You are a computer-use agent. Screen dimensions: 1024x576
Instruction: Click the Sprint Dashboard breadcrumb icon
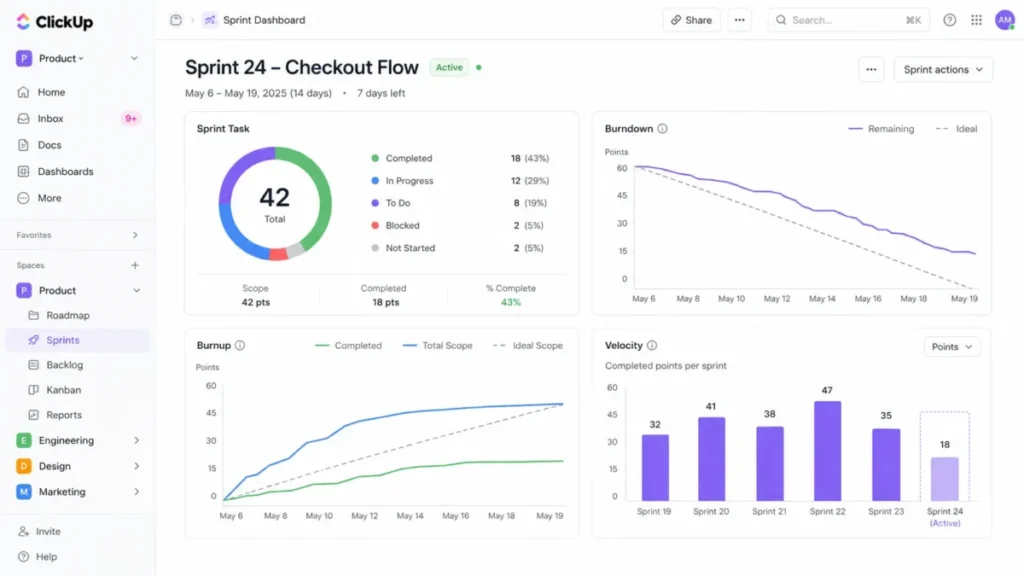tap(210, 20)
